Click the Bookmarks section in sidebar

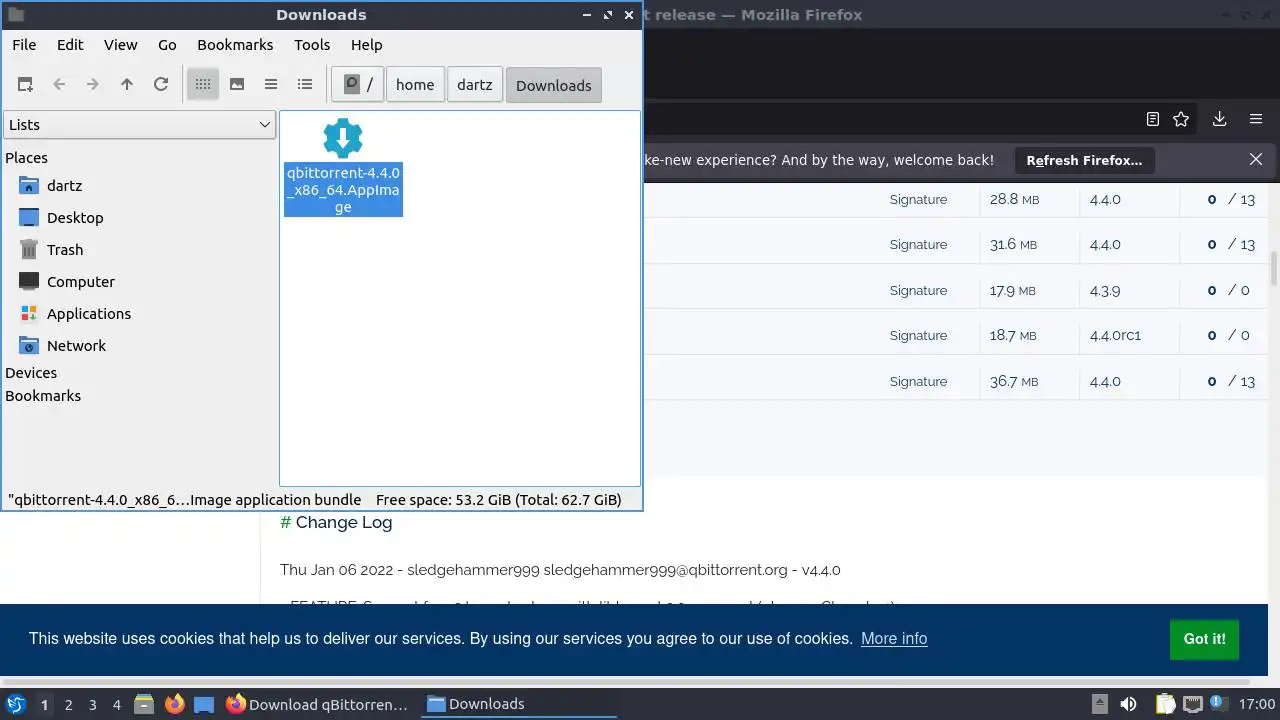(x=43, y=396)
